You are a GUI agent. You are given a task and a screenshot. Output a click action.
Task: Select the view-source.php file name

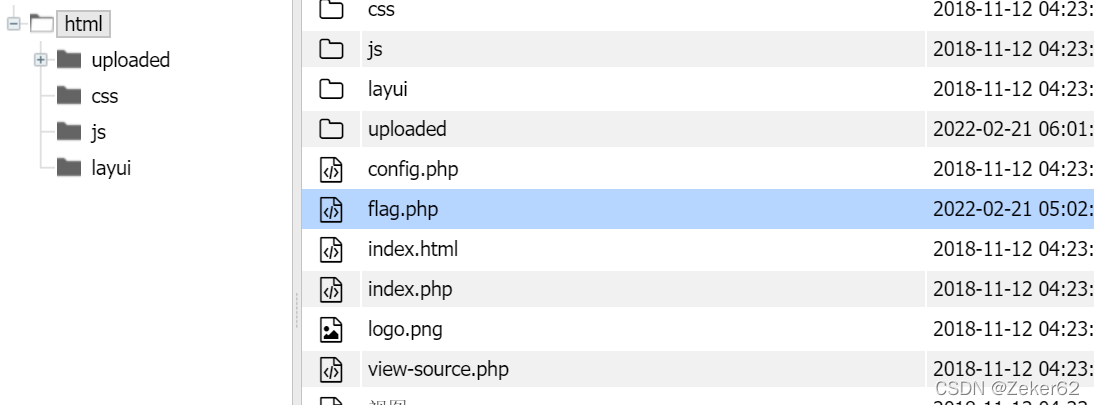coord(438,369)
